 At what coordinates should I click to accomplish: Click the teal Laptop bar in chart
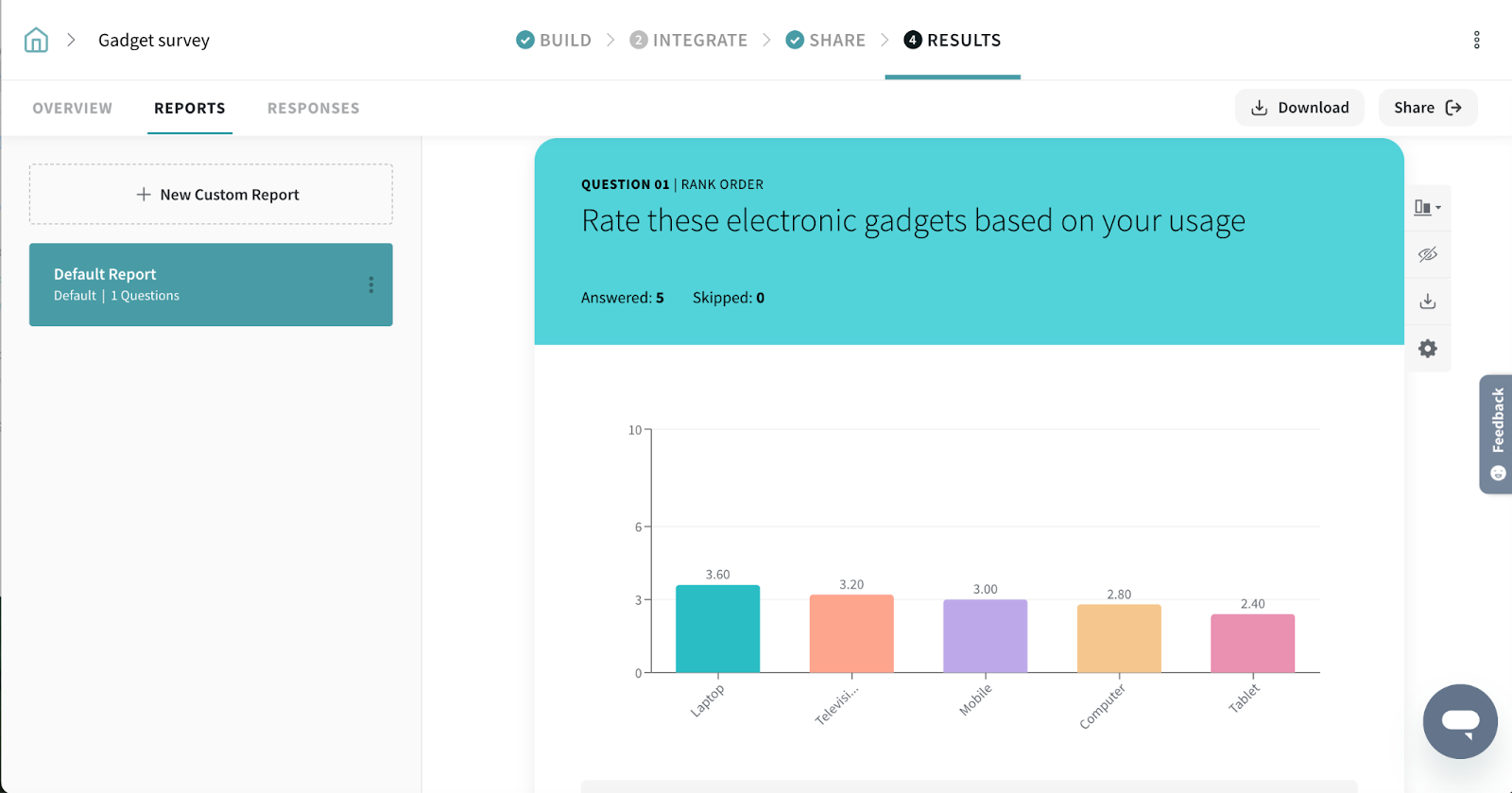coord(717,629)
